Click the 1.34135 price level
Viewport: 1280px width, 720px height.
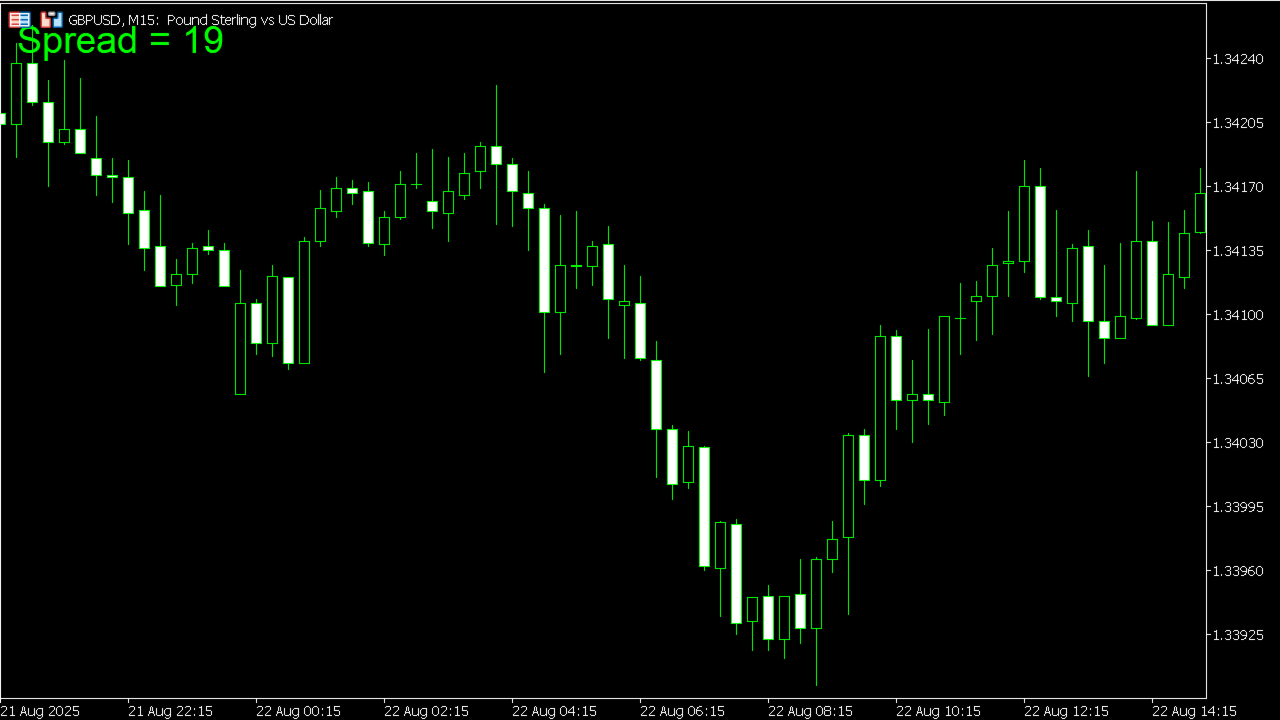pos(1238,251)
